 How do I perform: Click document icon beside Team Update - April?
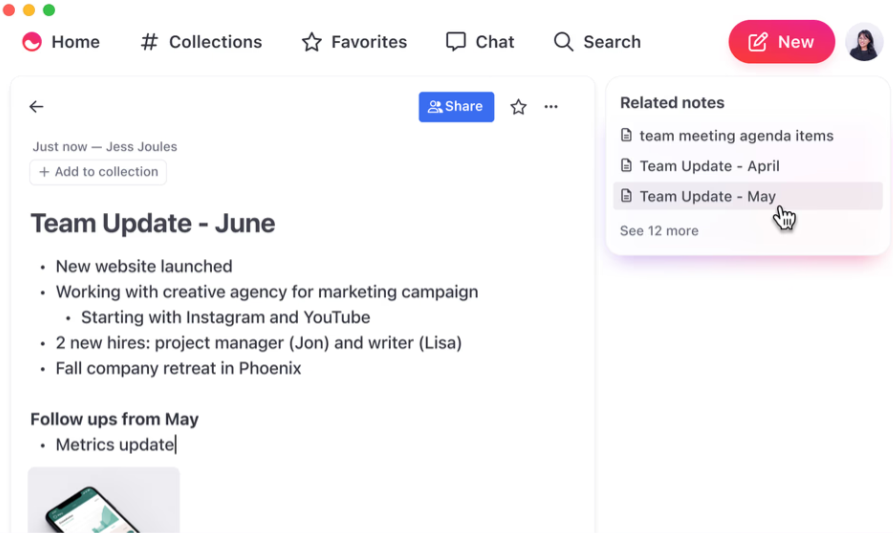click(x=626, y=166)
